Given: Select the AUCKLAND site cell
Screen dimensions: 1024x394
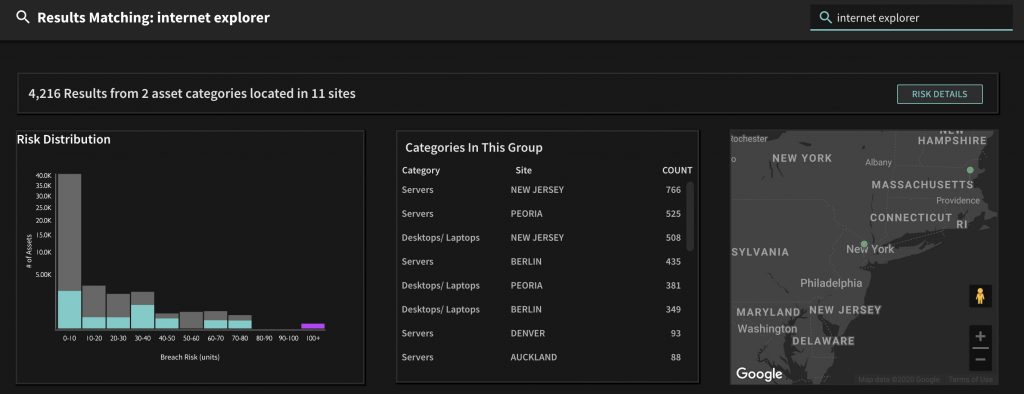Looking at the screenshot, I should 534,357.
